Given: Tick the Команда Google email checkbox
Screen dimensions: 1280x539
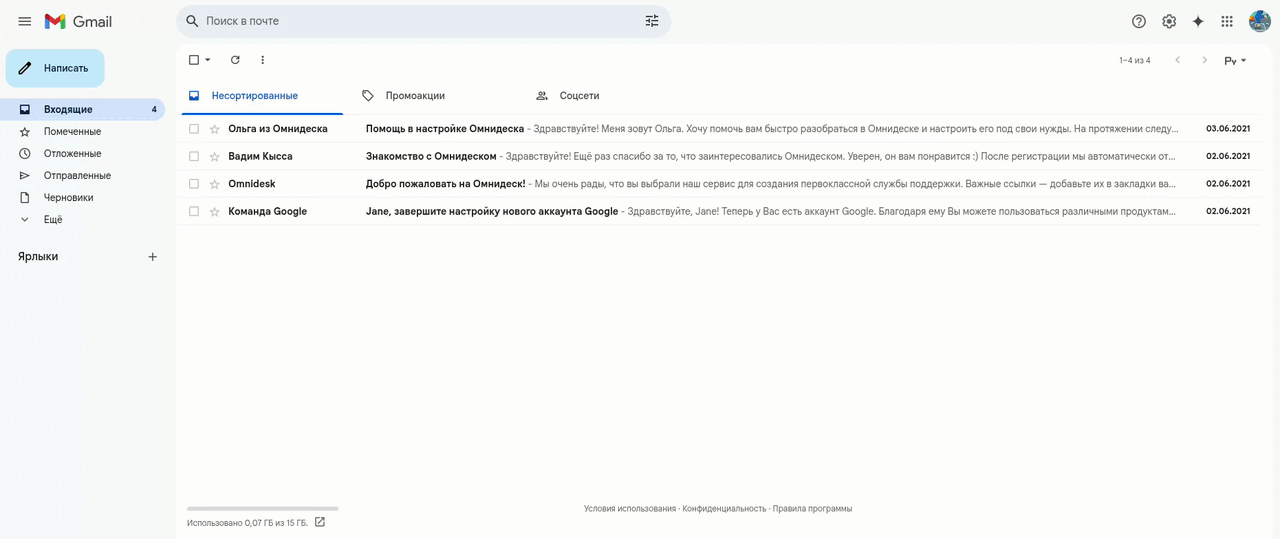Looking at the screenshot, I should 194,212.
